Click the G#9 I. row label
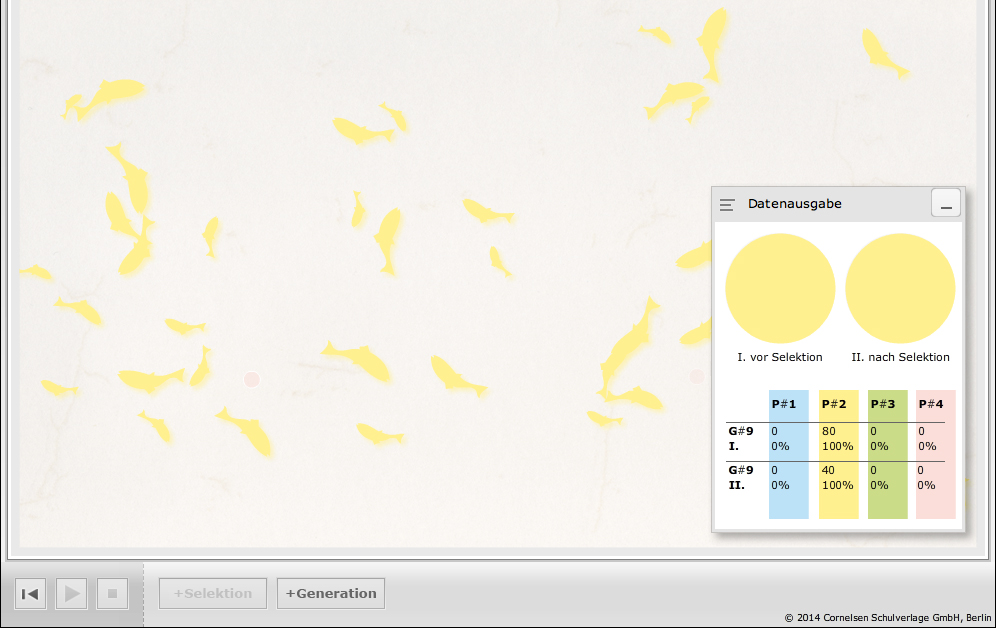 [x=741, y=438]
